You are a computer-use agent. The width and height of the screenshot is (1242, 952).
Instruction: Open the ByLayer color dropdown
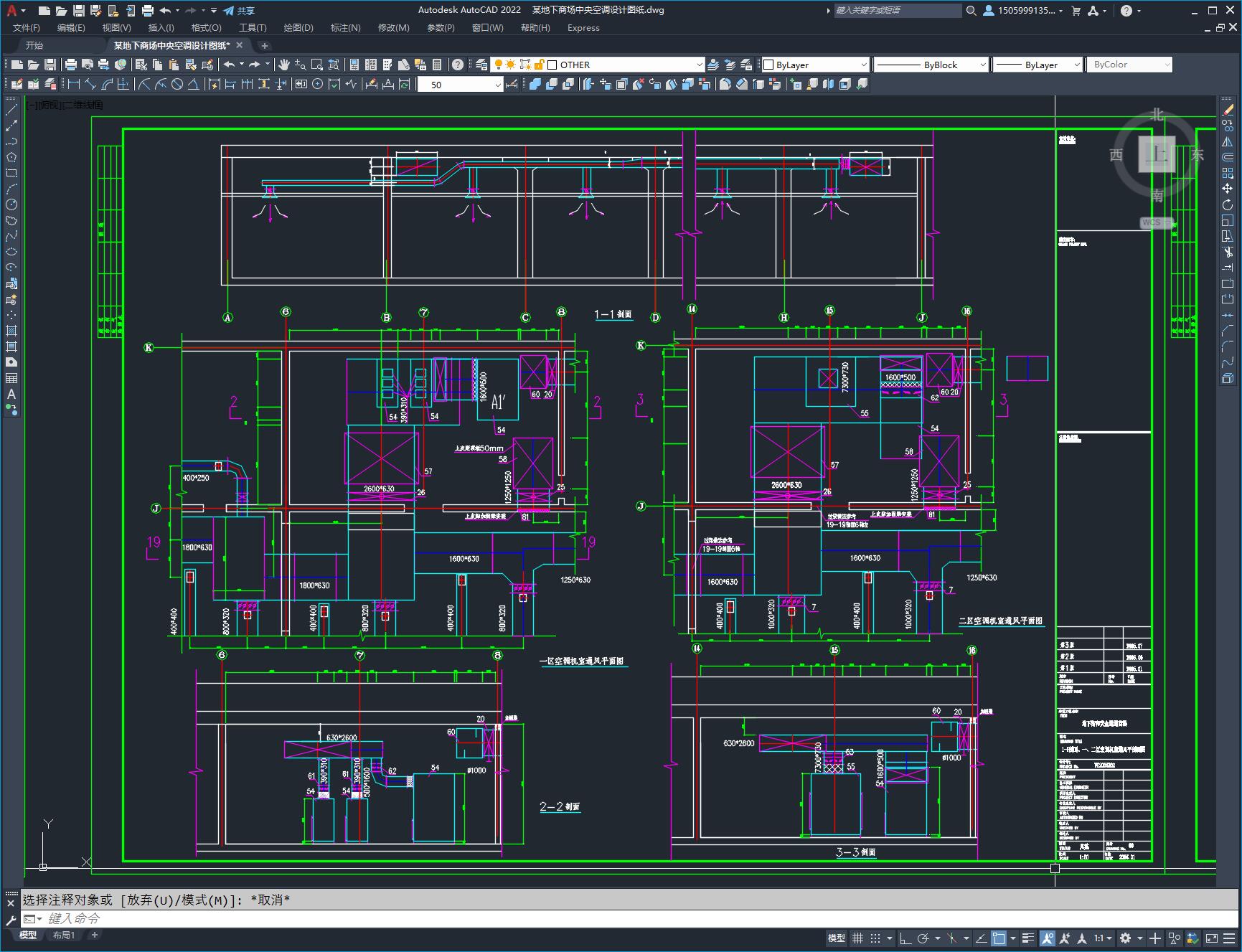click(863, 65)
